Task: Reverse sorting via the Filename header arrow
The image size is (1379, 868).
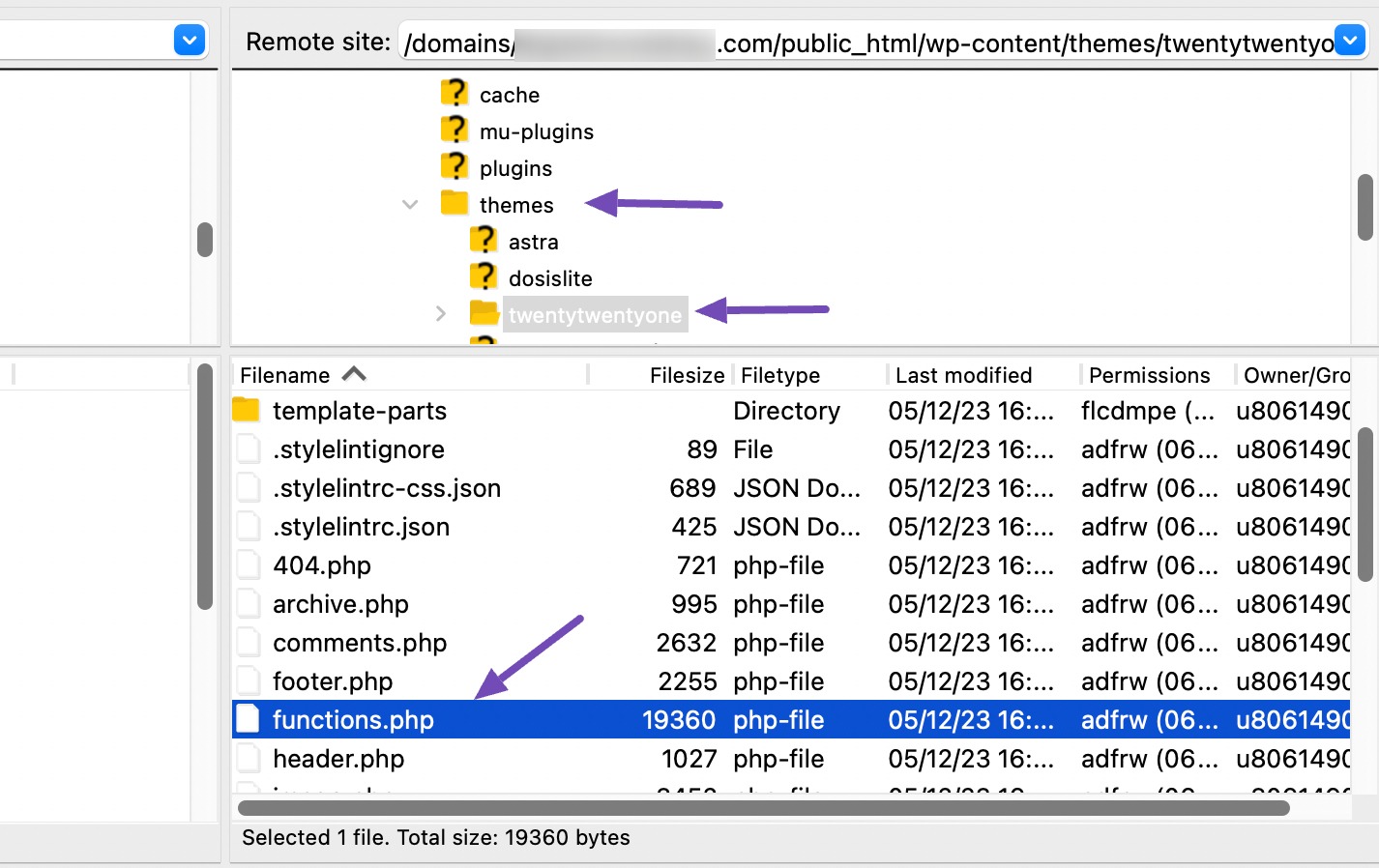Action: [354, 374]
